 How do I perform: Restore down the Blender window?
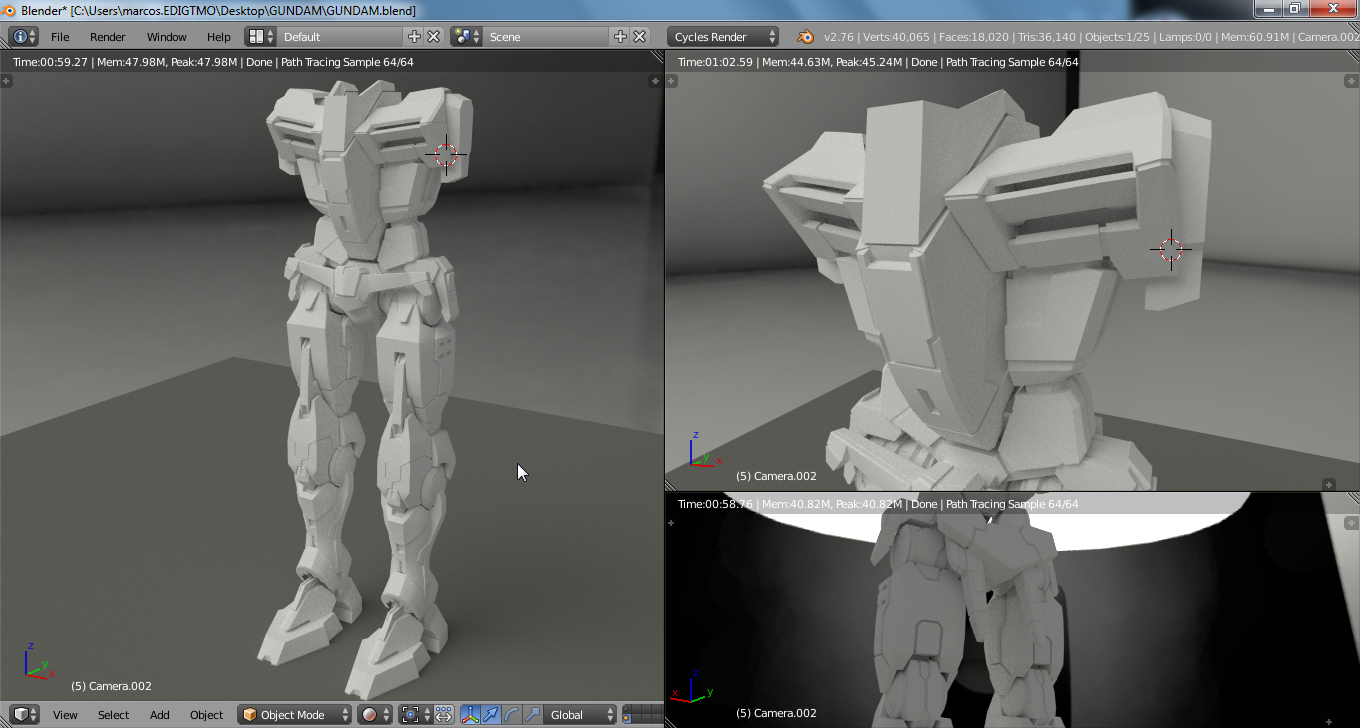point(1294,9)
